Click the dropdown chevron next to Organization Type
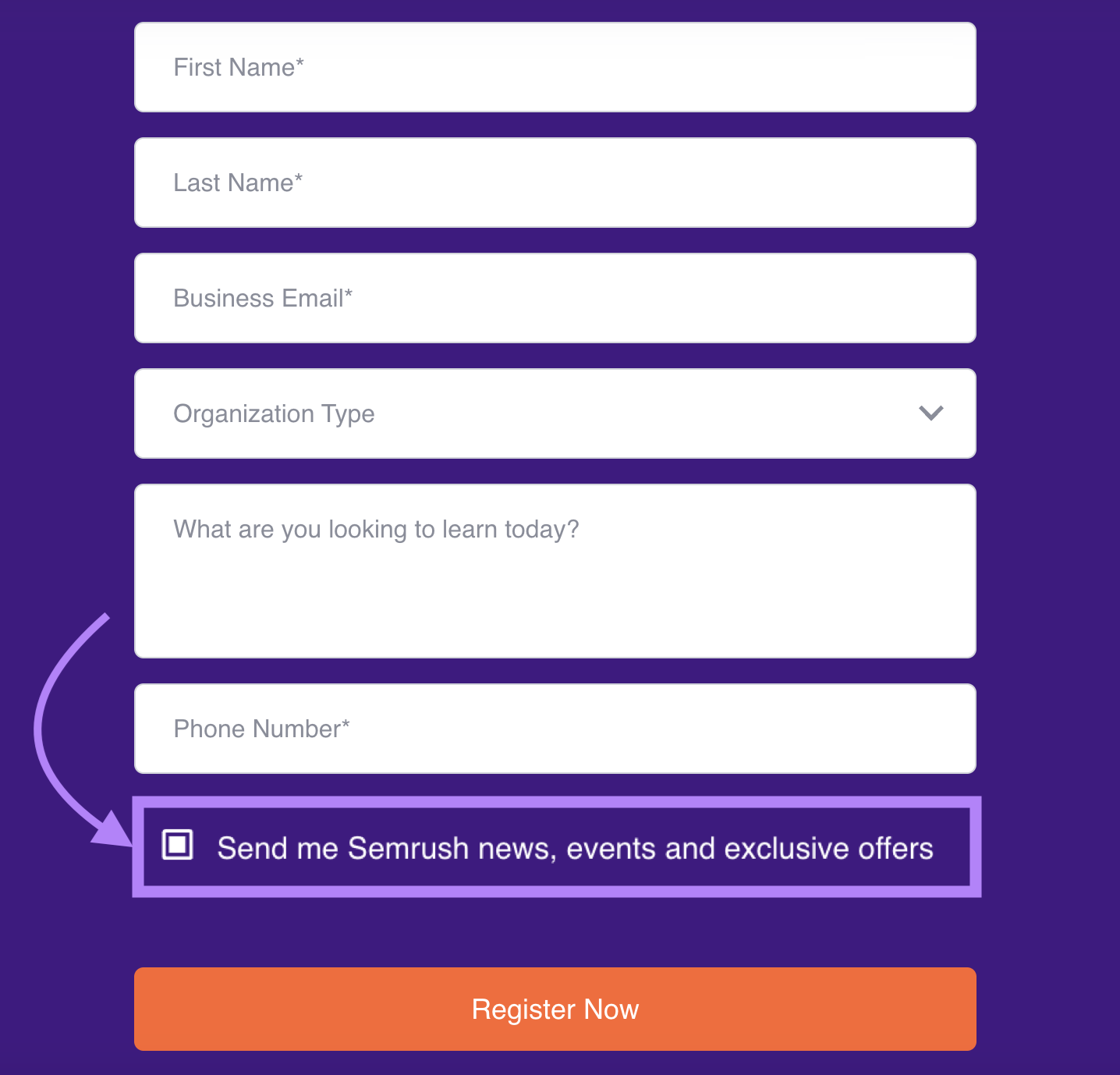Screen dimensions: 1120x1075 point(930,413)
